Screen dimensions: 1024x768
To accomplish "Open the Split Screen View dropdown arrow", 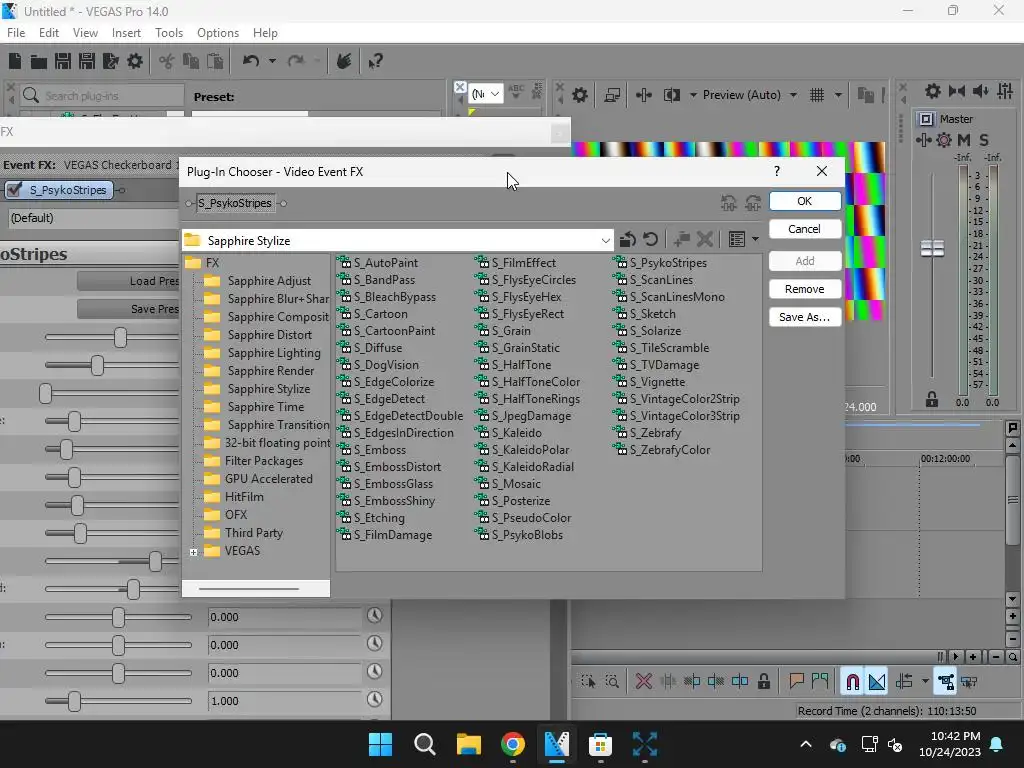I will coord(693,95).
